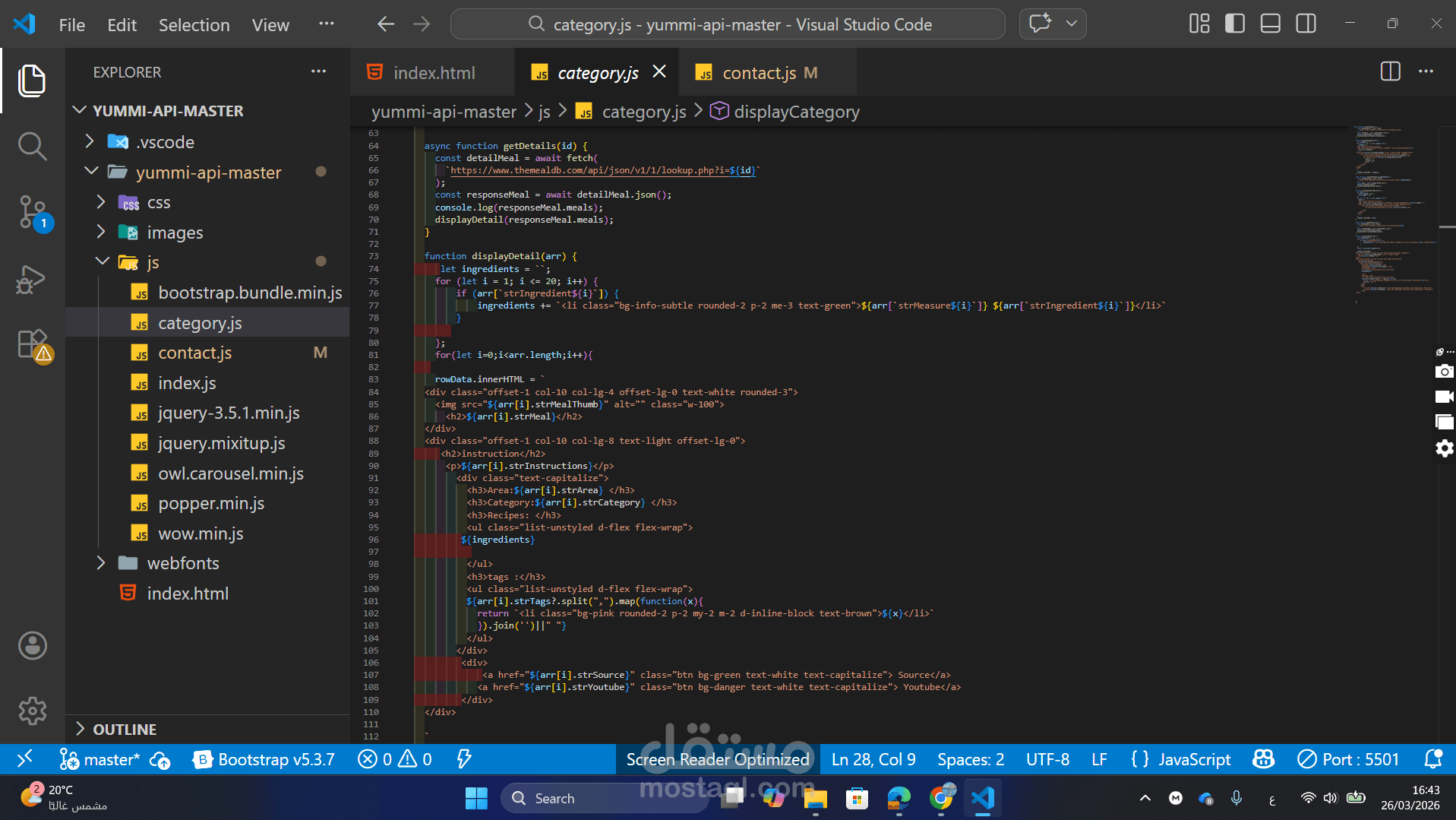This screenshot has width=1456, height=820.
Task: Collapse the js folder
Action: coord(152,262)
